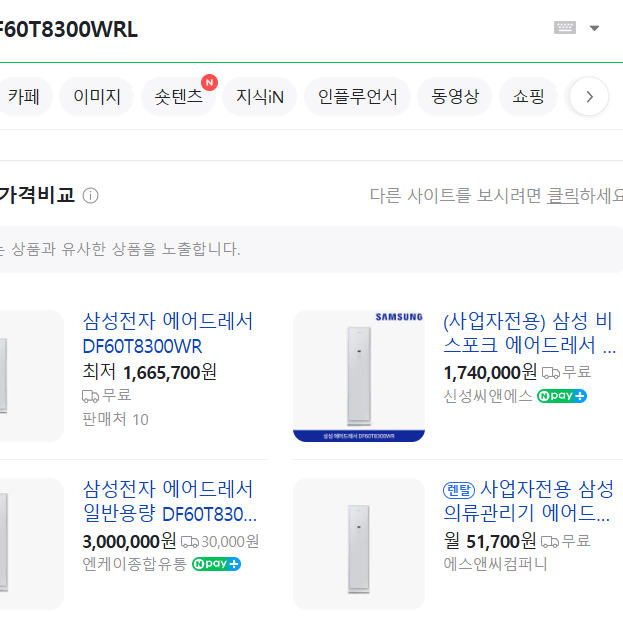Open the 렌탈 사업자전용 삼성 의류관리기 listing
This screenshot has width=623, height=623.
click(x=528, y=501)
